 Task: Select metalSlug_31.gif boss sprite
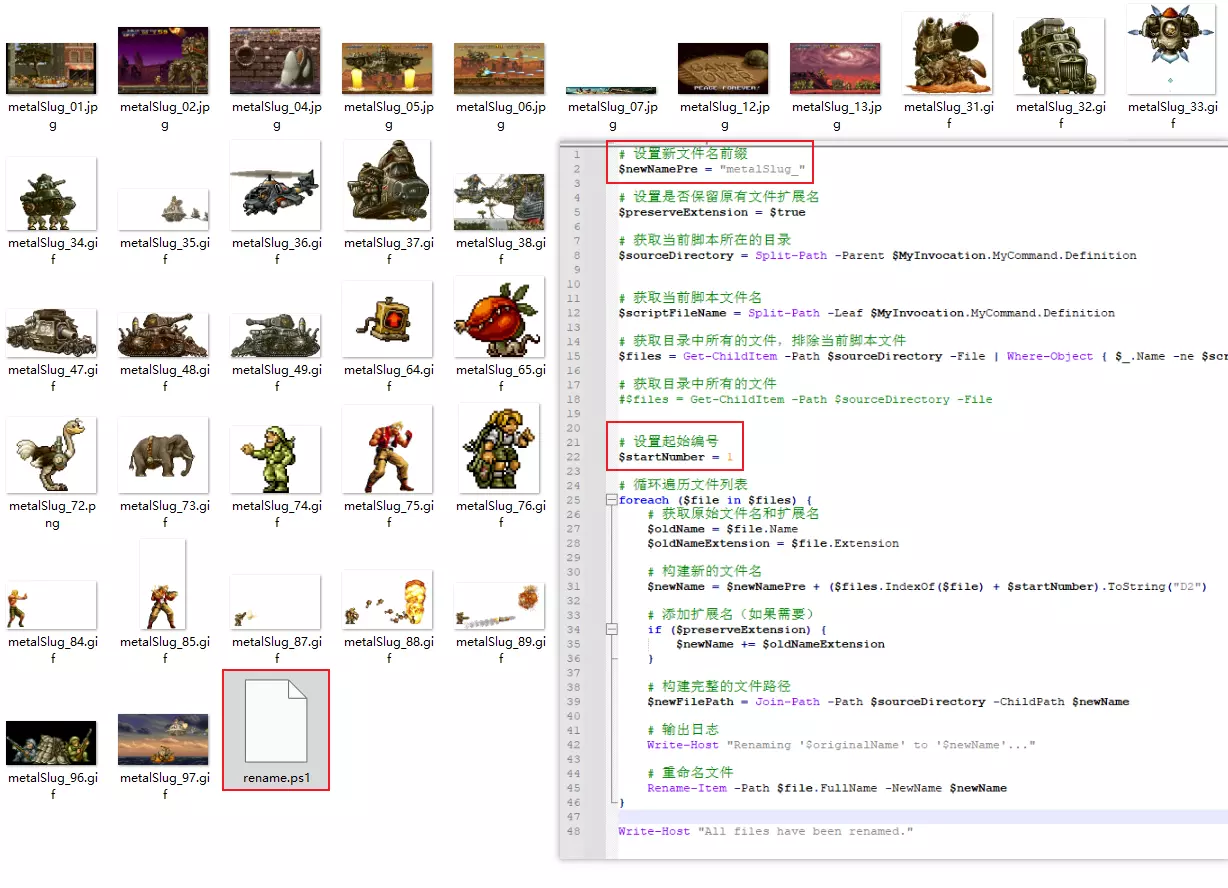947,53
